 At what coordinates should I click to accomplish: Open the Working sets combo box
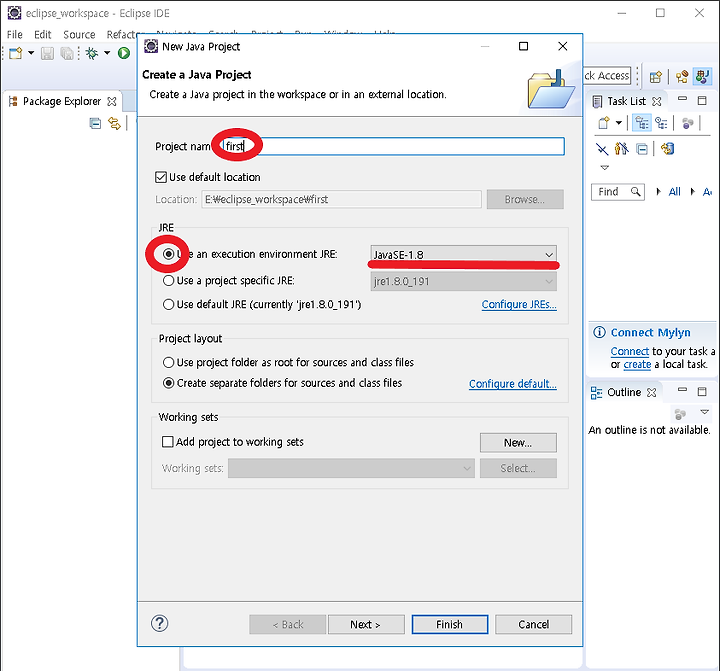pyautogui.click(x=351, y=468)
